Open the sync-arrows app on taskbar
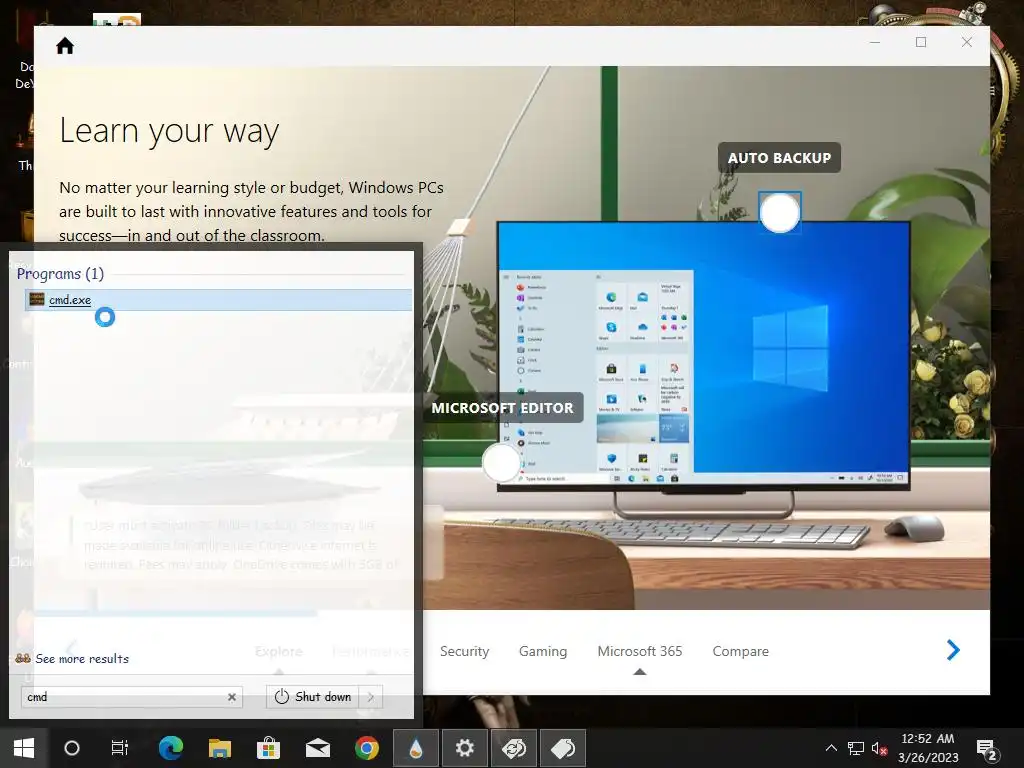The width and height of the screenshot is (1024, 768). (513, 748)
